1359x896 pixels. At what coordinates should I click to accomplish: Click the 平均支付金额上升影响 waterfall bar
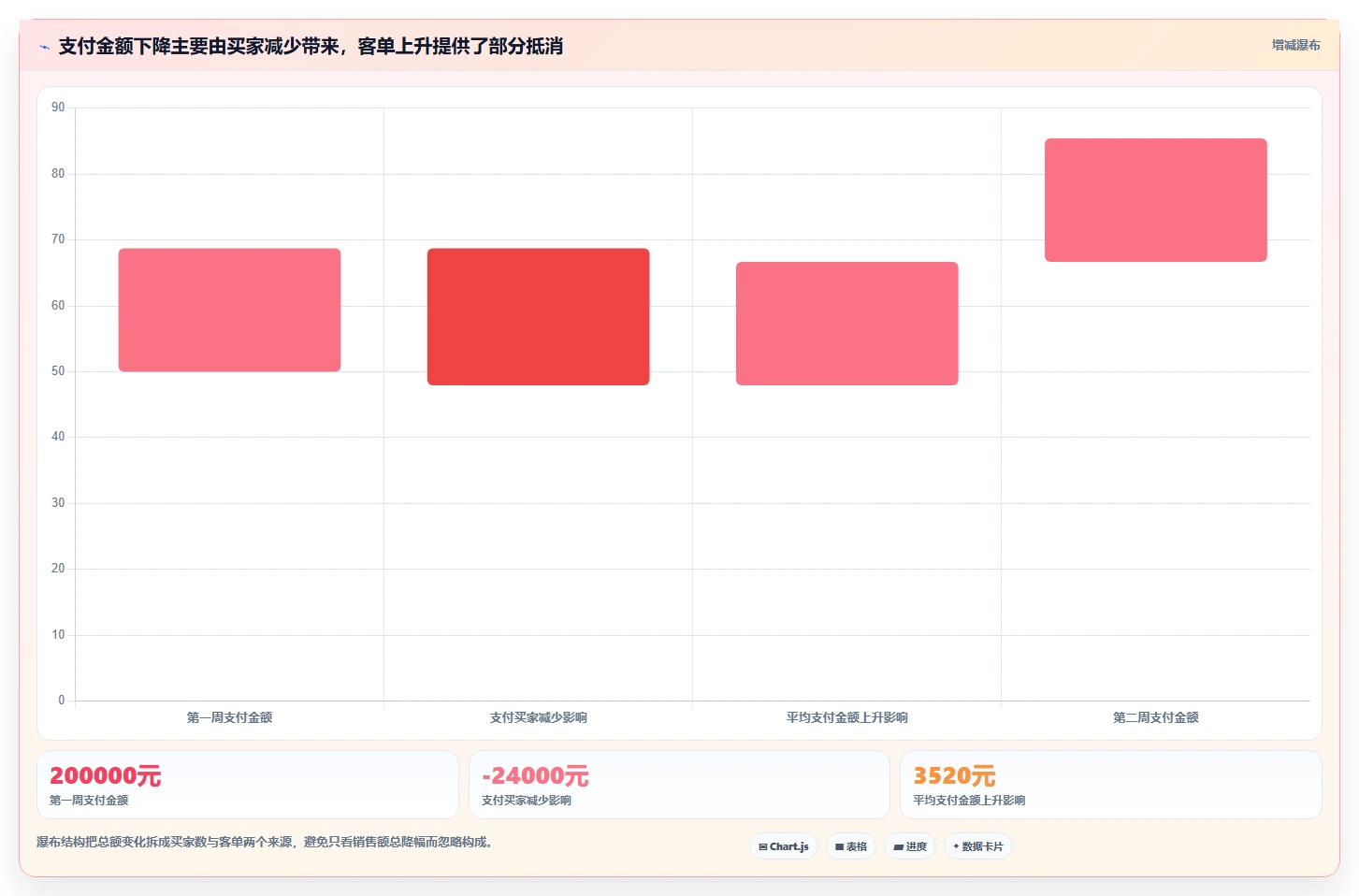tap(846, 323)
